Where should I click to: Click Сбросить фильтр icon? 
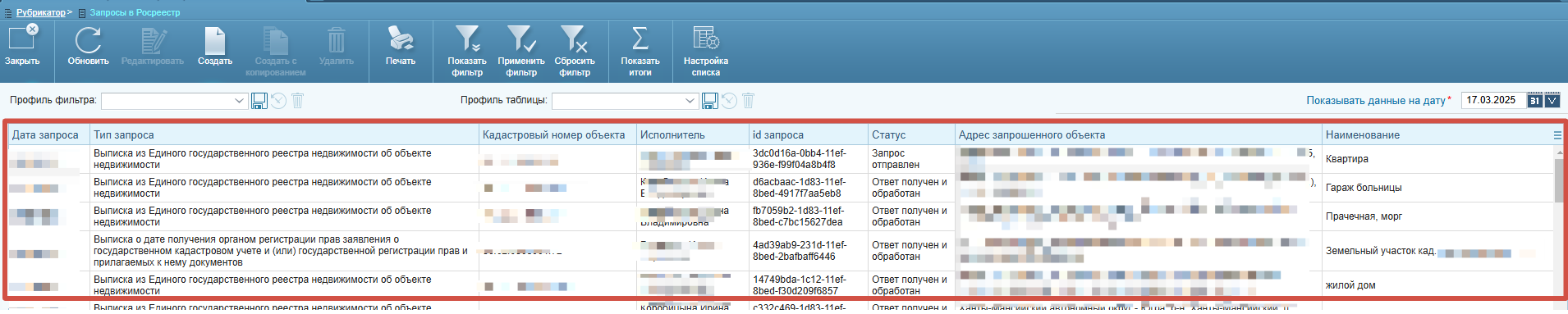click(575, 40)
